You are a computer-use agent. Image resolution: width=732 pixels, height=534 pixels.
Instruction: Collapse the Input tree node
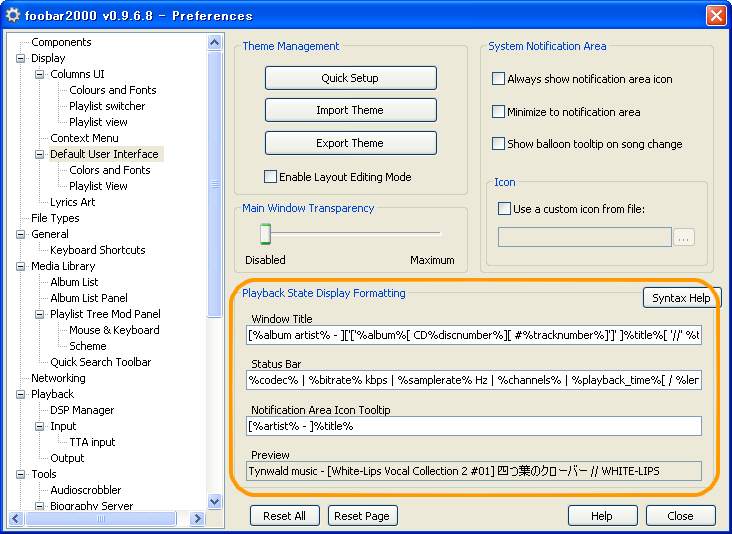[40, 426]
